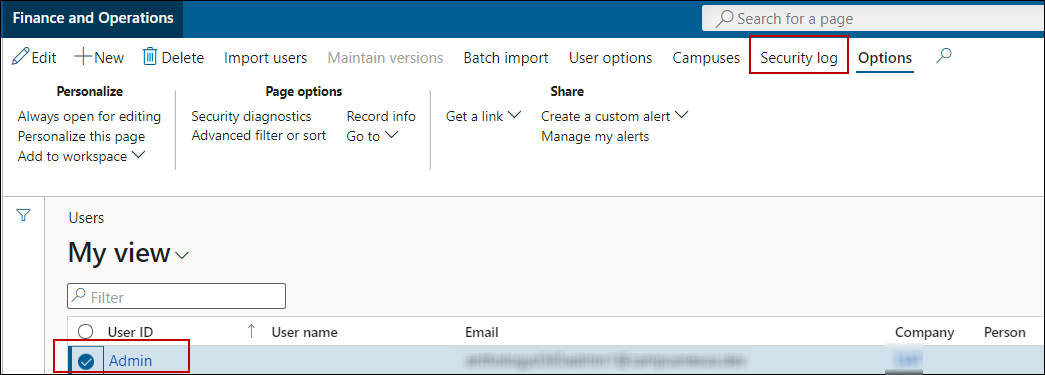Click the Finance and Operations title

coord(93,18)
